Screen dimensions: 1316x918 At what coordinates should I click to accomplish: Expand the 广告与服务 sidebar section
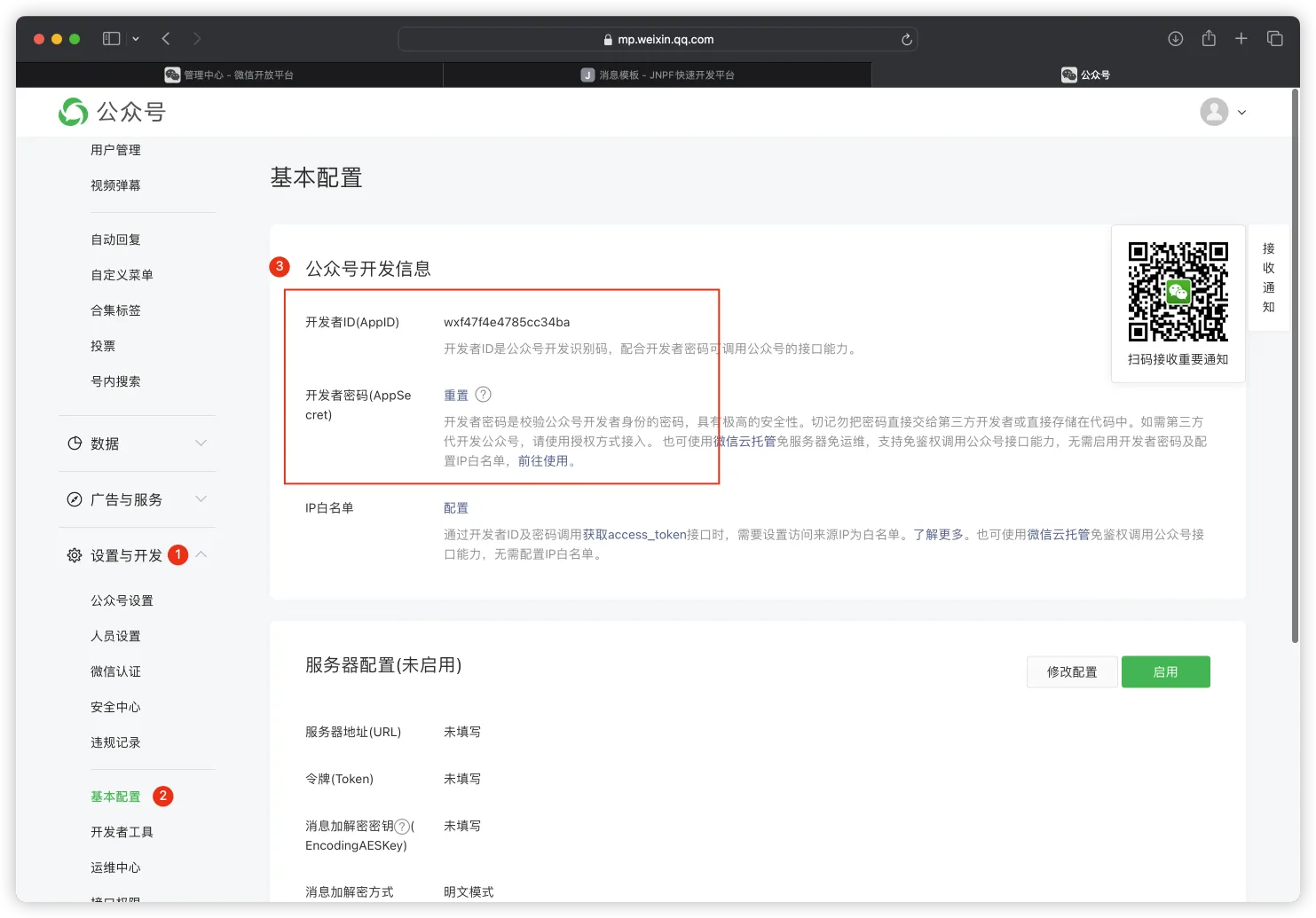[x=201, y=499]
